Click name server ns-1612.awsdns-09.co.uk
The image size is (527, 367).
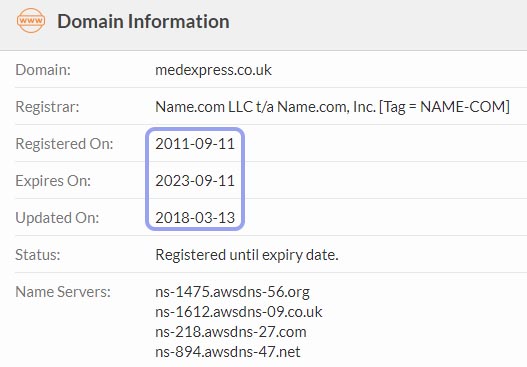click(x=239, y=312)
